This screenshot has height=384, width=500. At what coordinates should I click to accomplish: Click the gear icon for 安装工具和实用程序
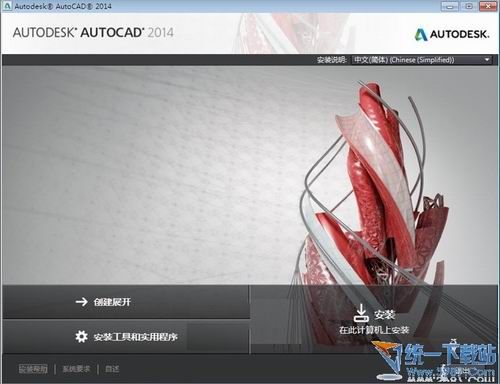tap(81, 337)
